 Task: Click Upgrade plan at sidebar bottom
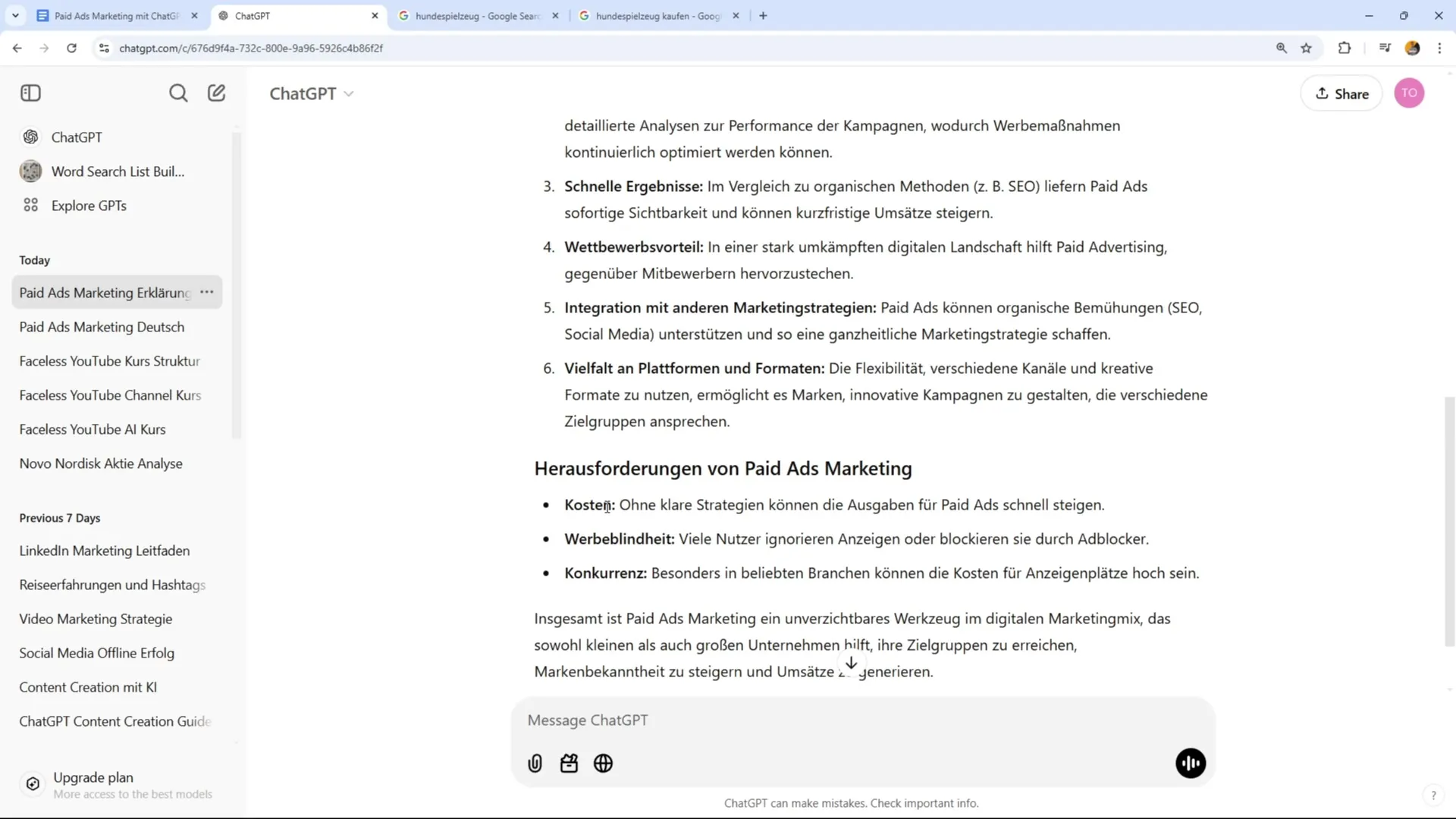[118, 785]
